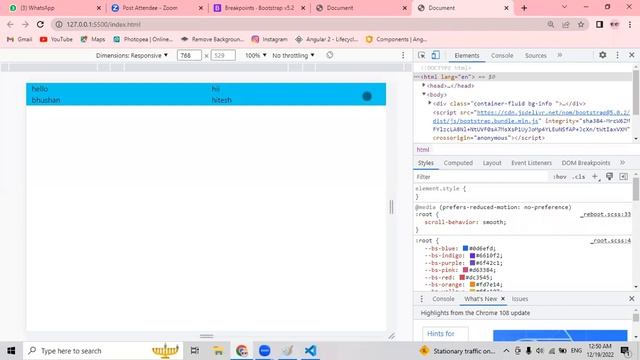This screenshot has width=640, height=360.
Task: Open Windows Start menu
Action: pos(11,351)
